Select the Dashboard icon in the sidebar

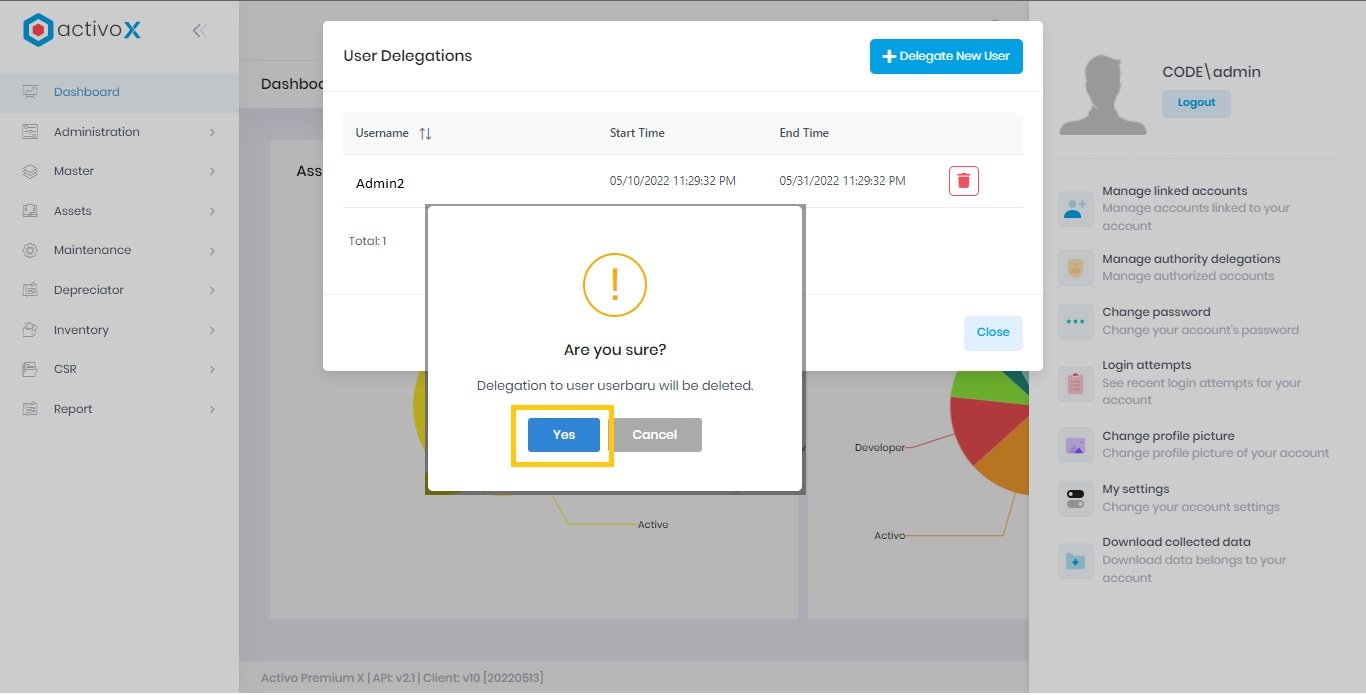pos(28,91)
